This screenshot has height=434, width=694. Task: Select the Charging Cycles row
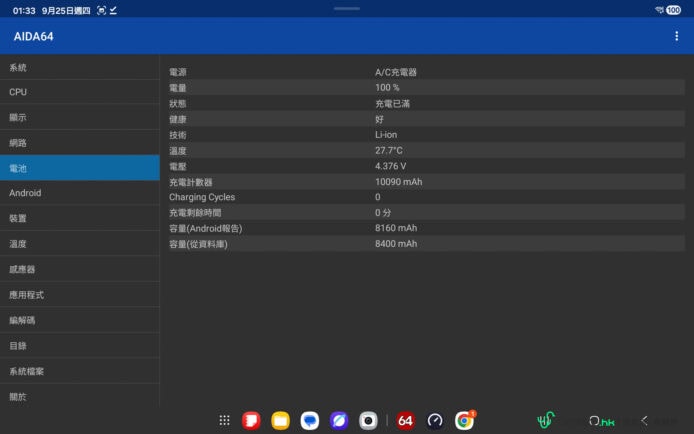pos(426,197)
